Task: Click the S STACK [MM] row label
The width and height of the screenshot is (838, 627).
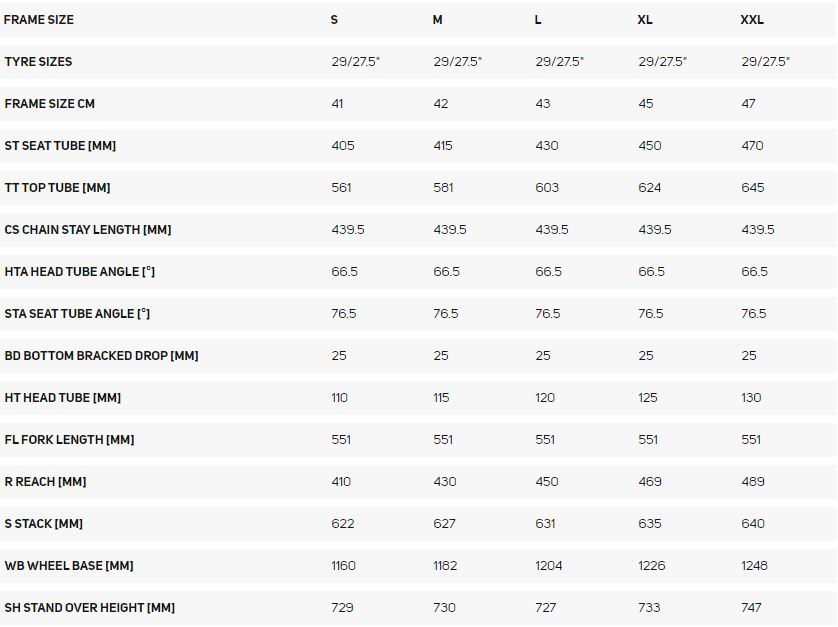Action: (x=43, y=524)
